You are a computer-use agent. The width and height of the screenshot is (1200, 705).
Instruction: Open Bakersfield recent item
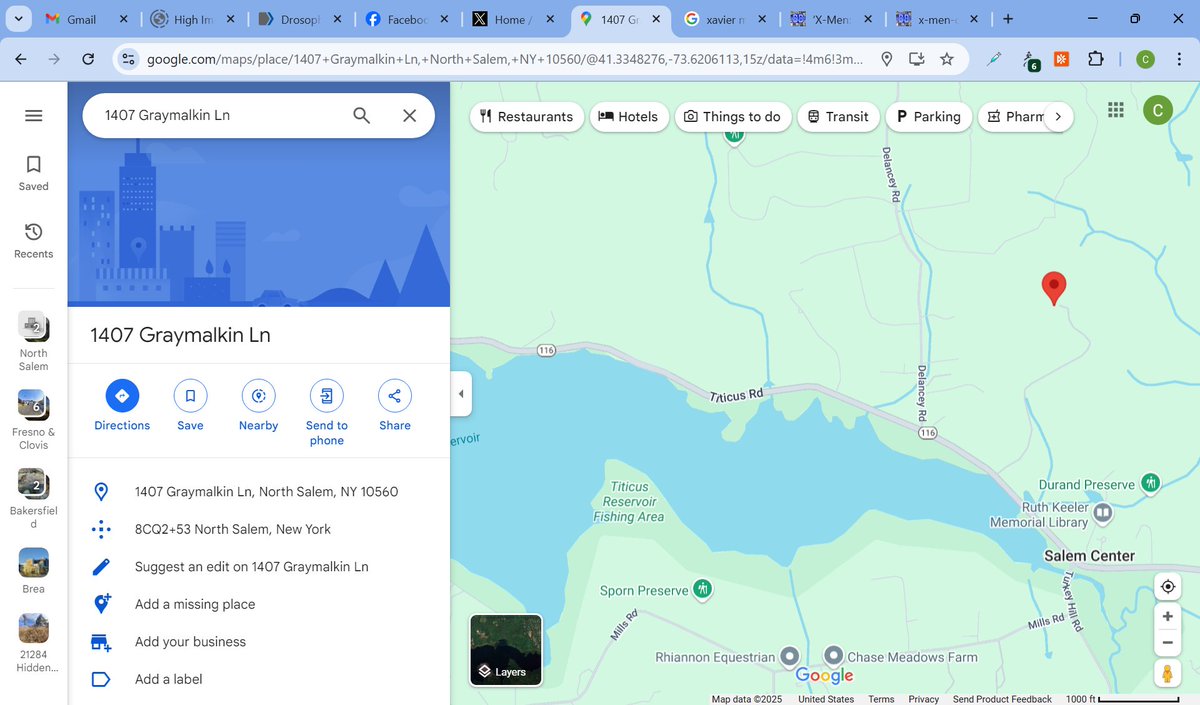pos(33,499)
